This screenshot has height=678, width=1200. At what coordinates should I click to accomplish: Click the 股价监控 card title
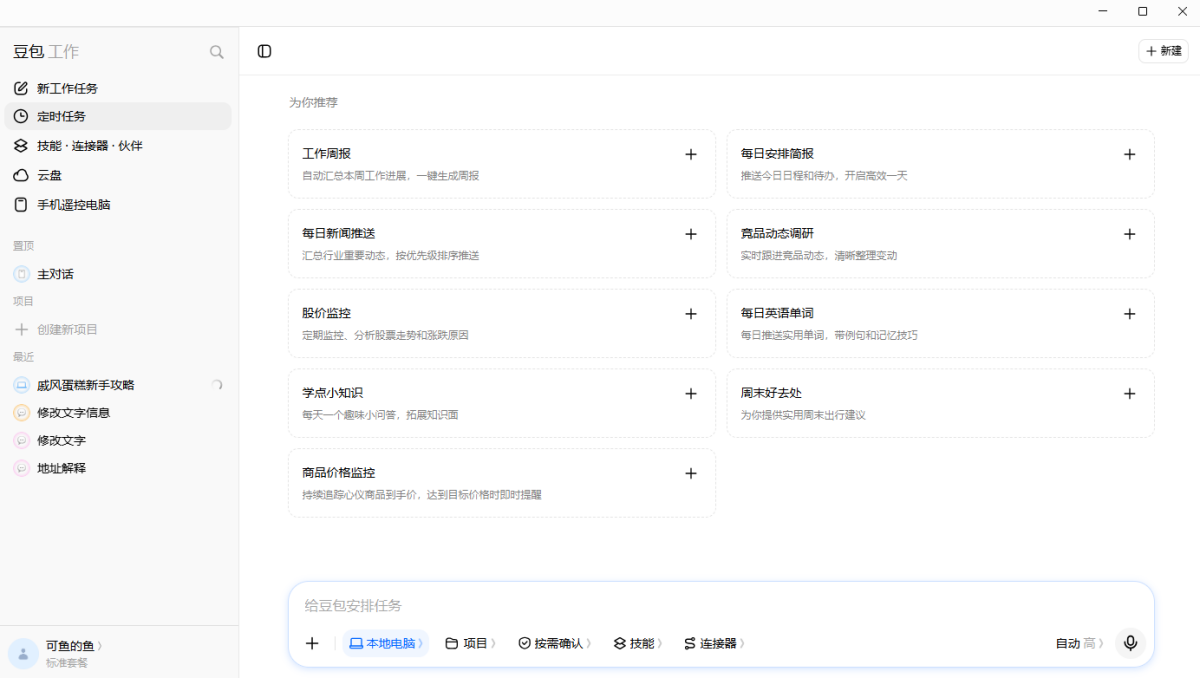coord(326,313)
